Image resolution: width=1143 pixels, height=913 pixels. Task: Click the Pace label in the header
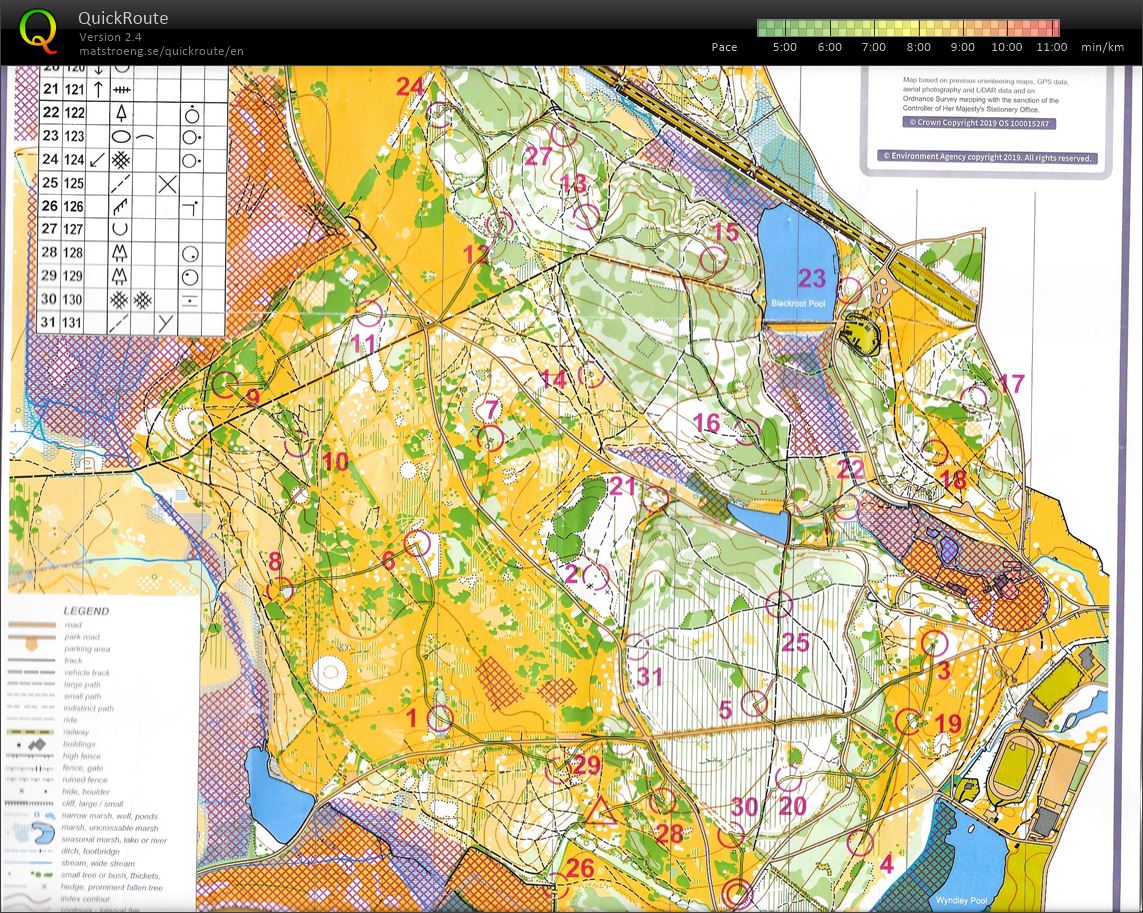[724, 47]
